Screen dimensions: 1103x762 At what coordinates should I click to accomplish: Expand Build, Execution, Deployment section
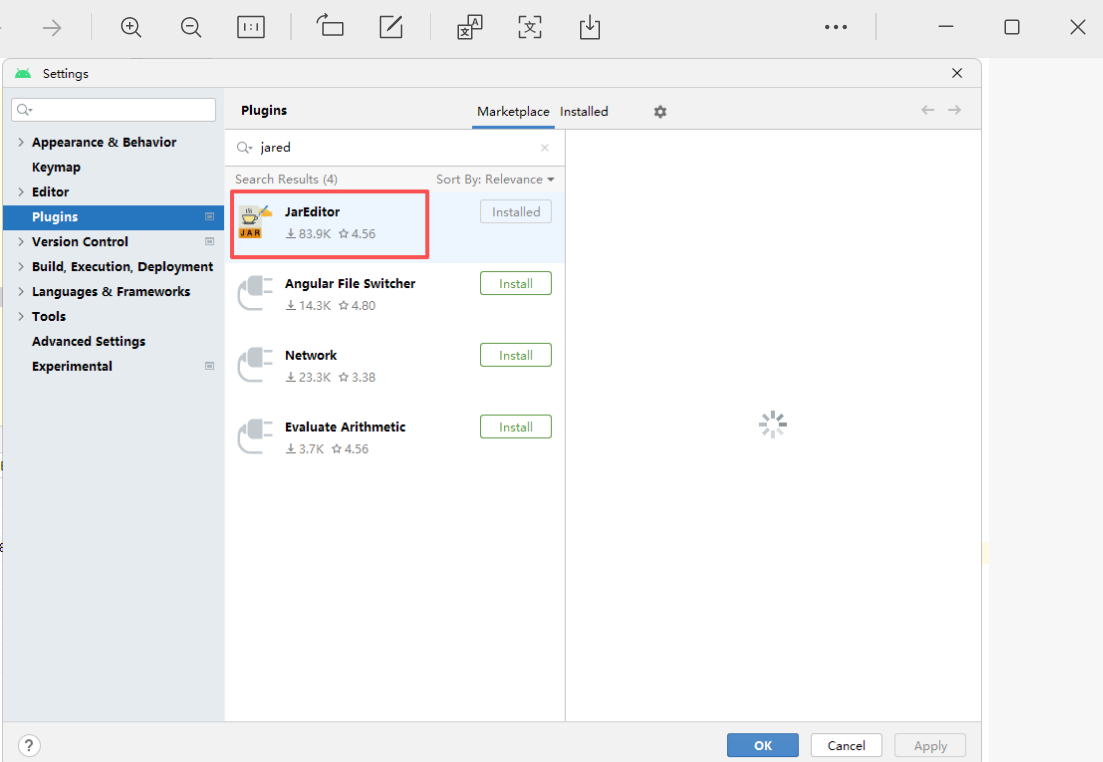[x=21, y=267]
